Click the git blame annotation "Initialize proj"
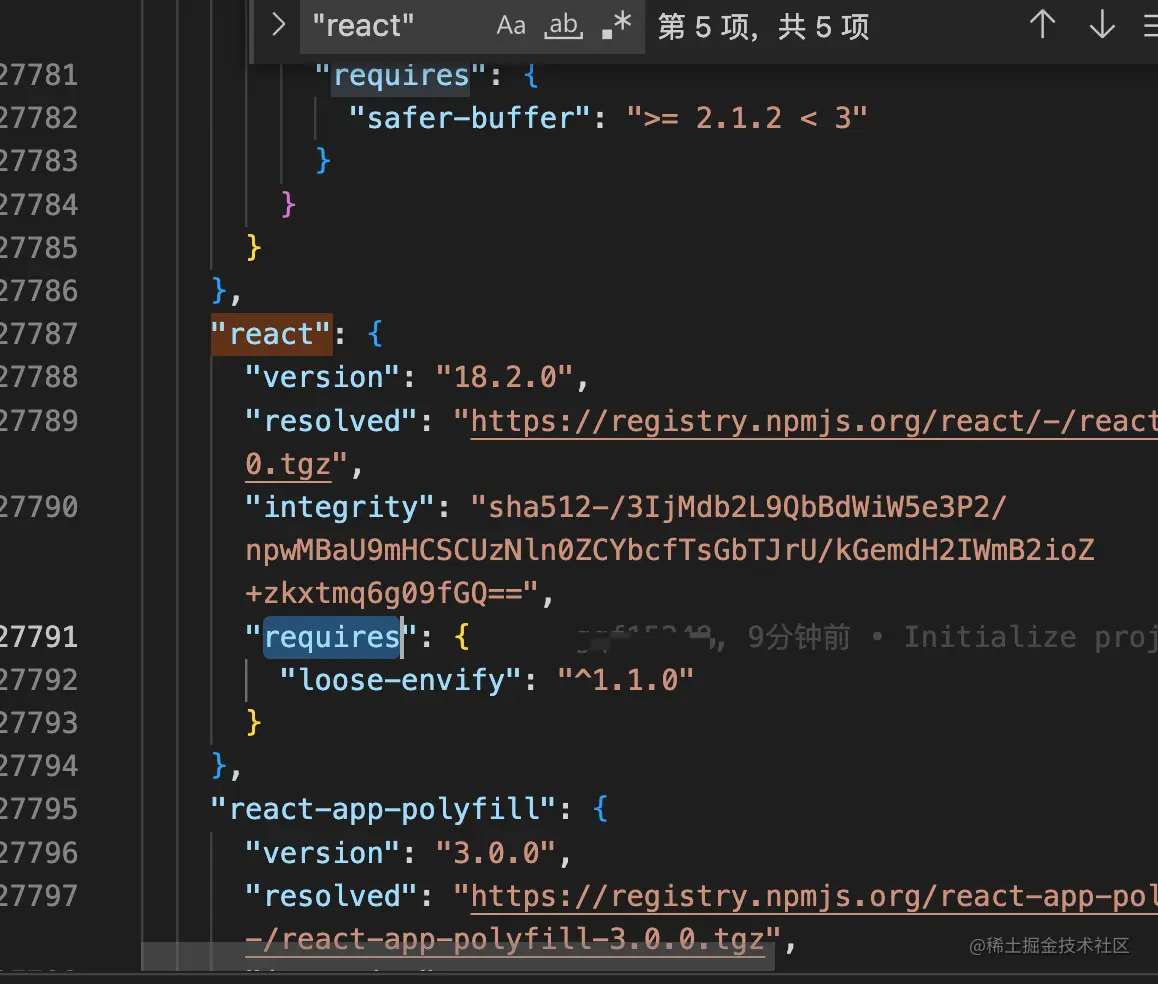This screenshot has height=984, width=1158. coord(1030,637)
